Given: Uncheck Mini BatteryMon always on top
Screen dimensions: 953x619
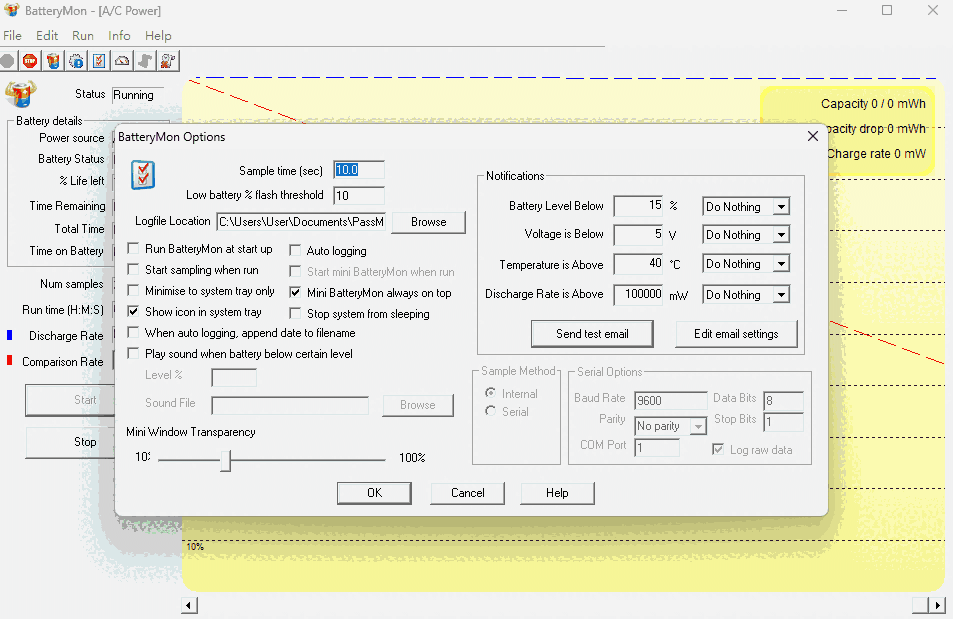Looking at the screenshot, I should (x=295, y=292).
